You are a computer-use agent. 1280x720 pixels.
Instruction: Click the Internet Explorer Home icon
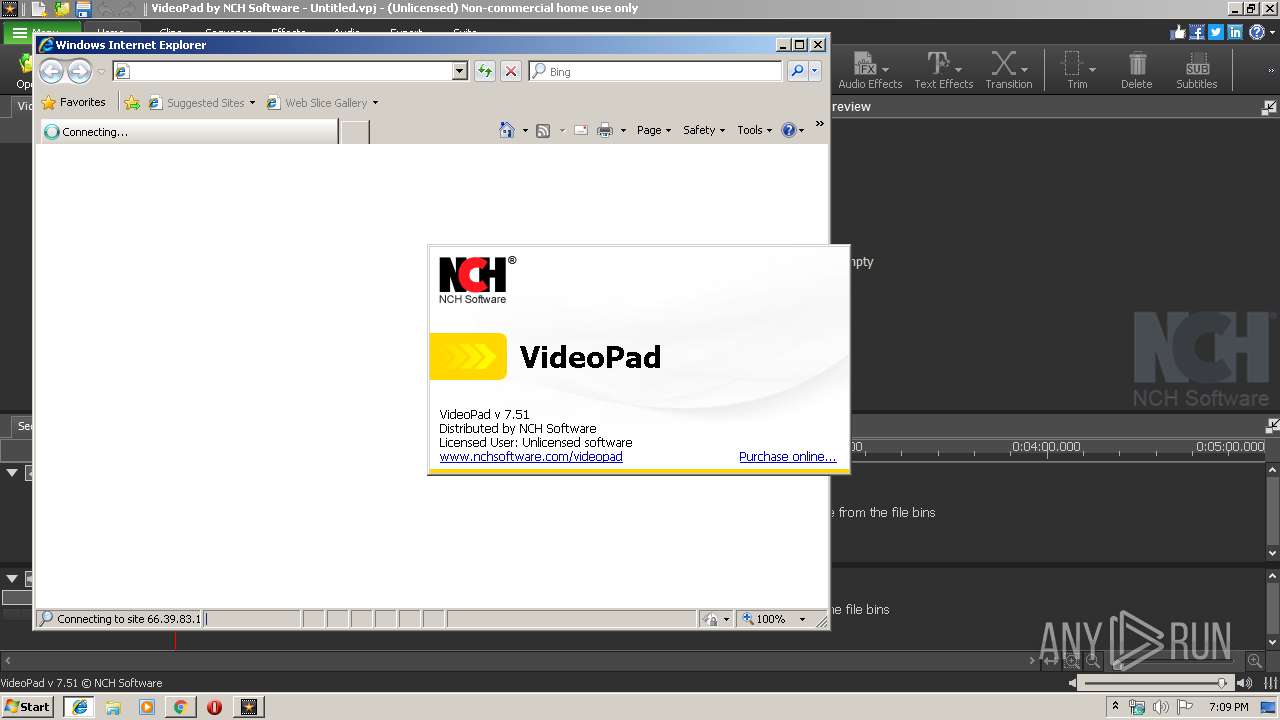pos(507,130)
